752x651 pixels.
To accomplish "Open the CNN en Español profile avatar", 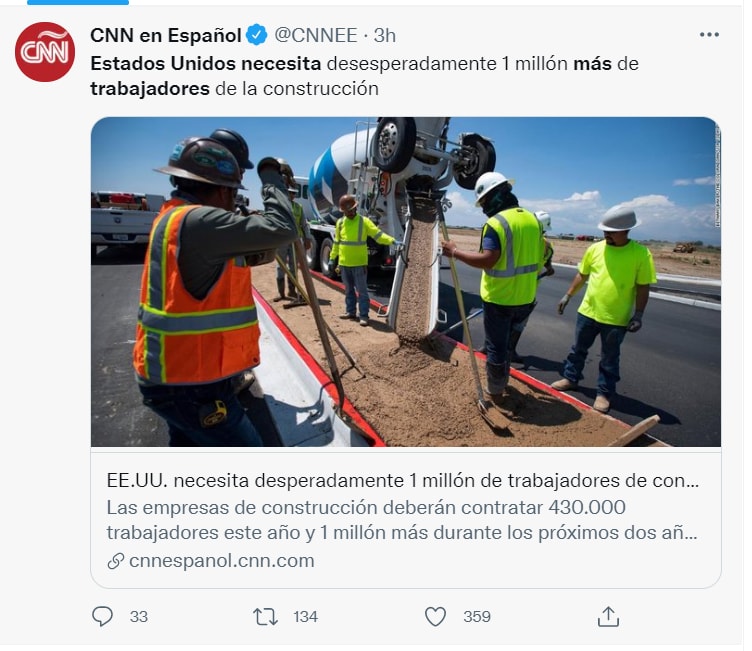I will pyautogui.click(x=45, y=52).
